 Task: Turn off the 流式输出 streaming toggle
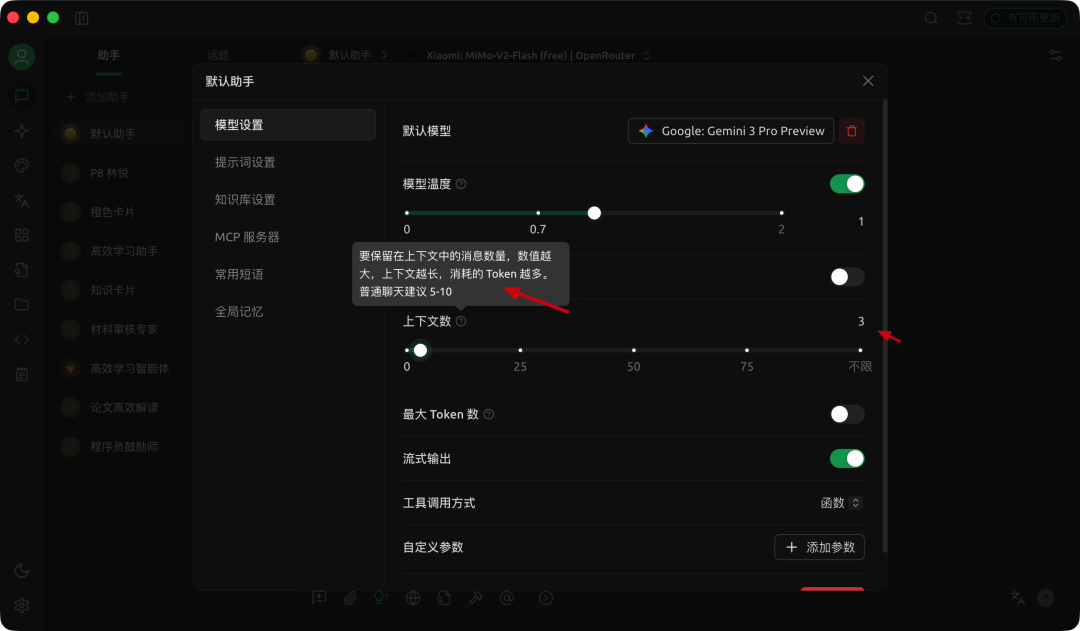coord(847,458)
